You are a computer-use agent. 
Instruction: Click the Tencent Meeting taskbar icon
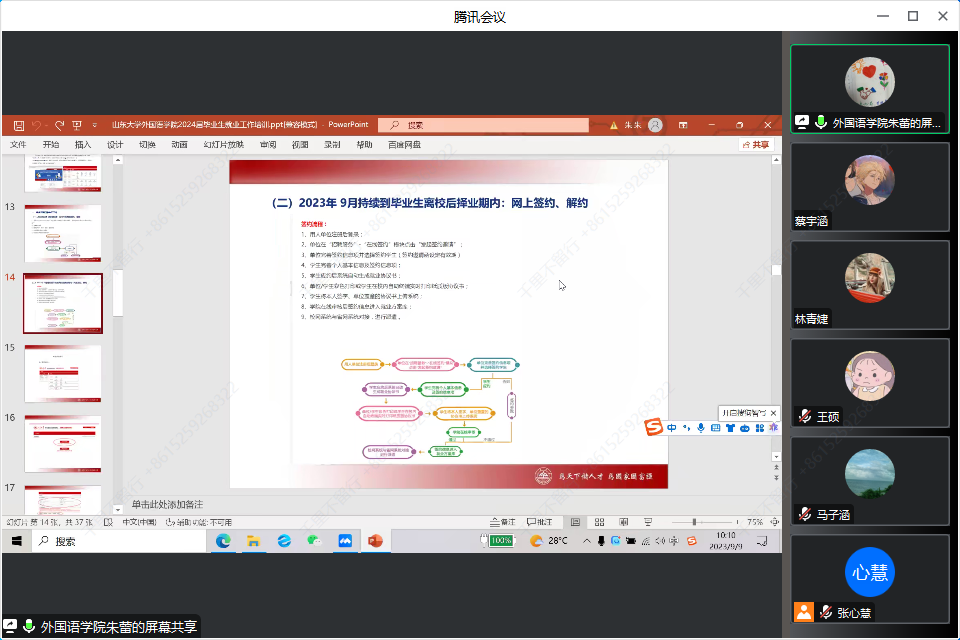coord(345,541)
